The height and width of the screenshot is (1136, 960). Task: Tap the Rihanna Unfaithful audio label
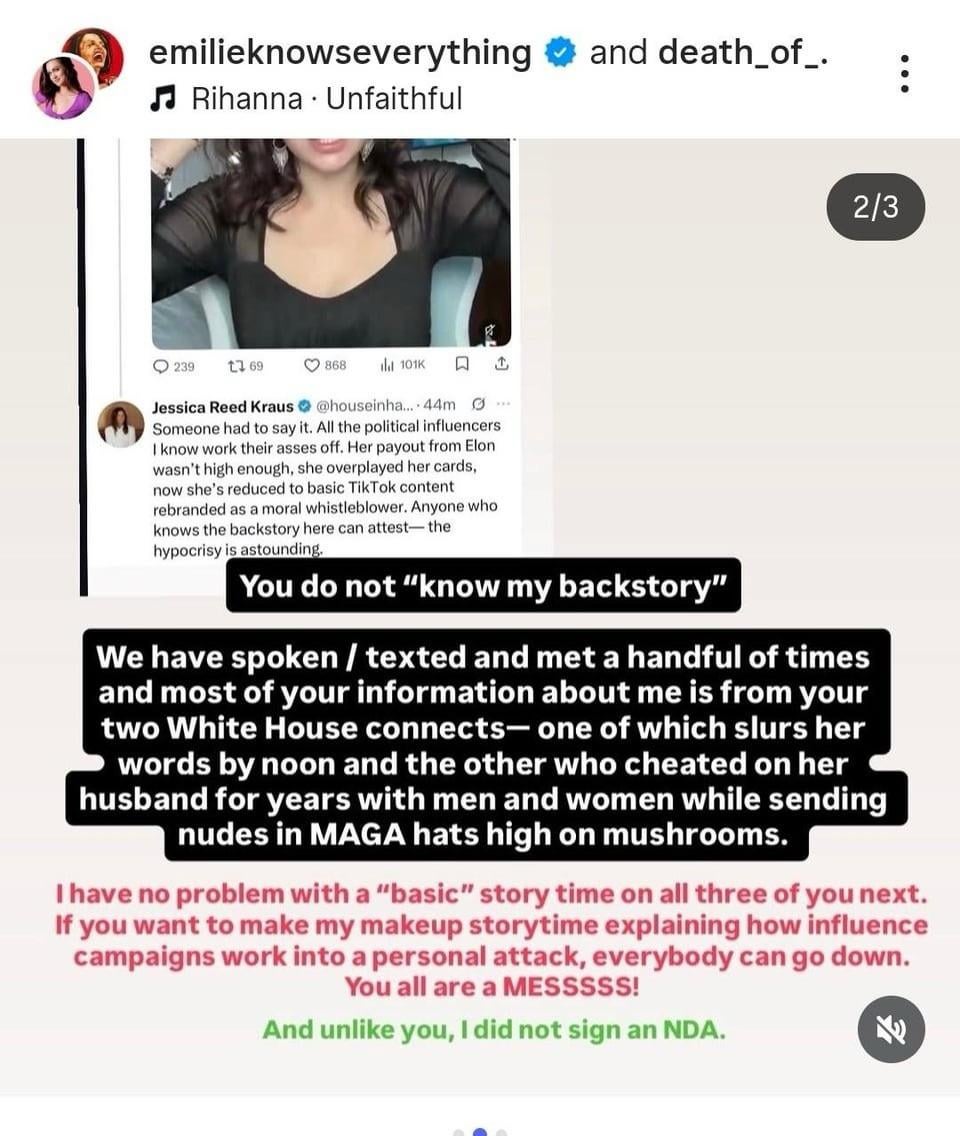(x=326, y=99)
